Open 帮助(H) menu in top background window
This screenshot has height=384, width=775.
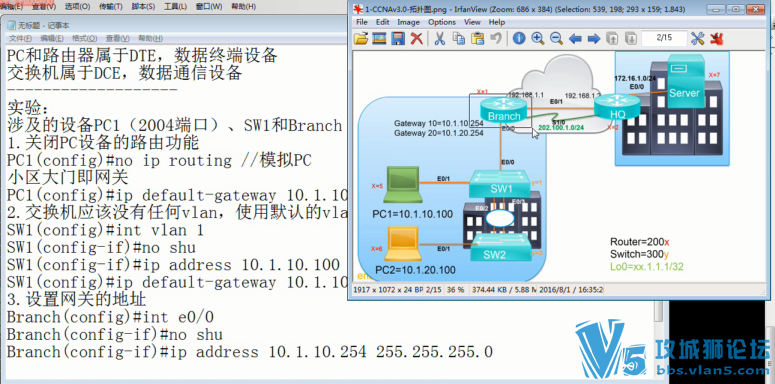click(243, 7)
